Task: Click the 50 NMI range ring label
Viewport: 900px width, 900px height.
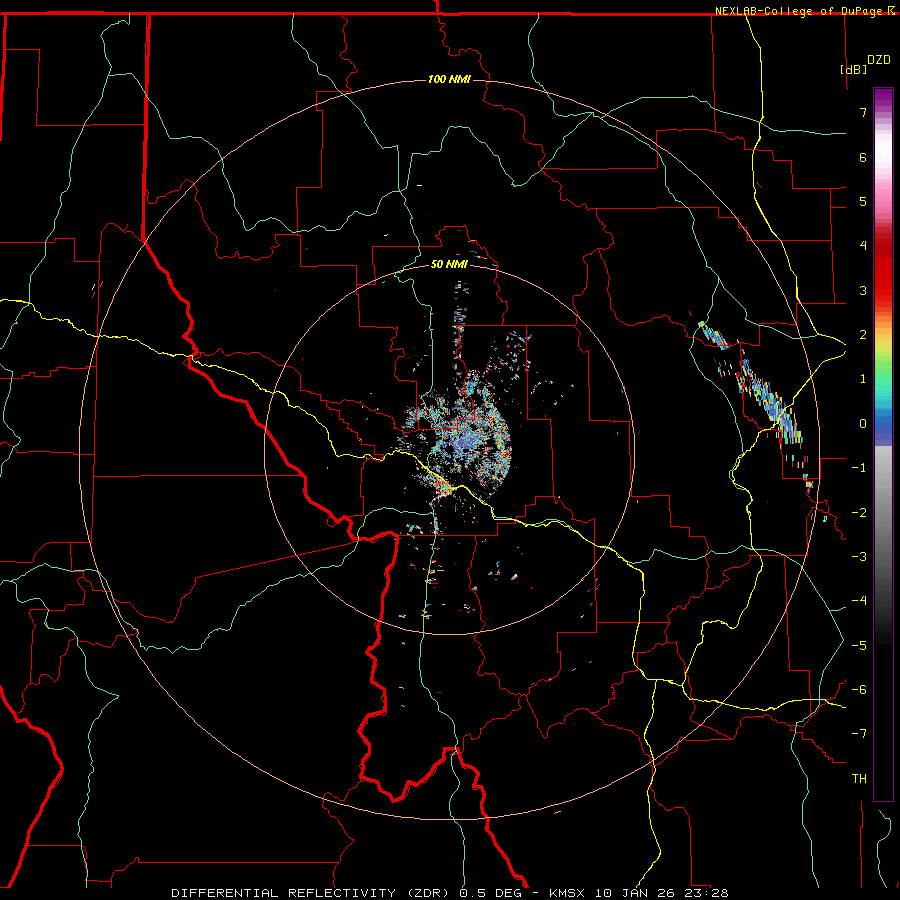Action: click(x=449, y=264)
